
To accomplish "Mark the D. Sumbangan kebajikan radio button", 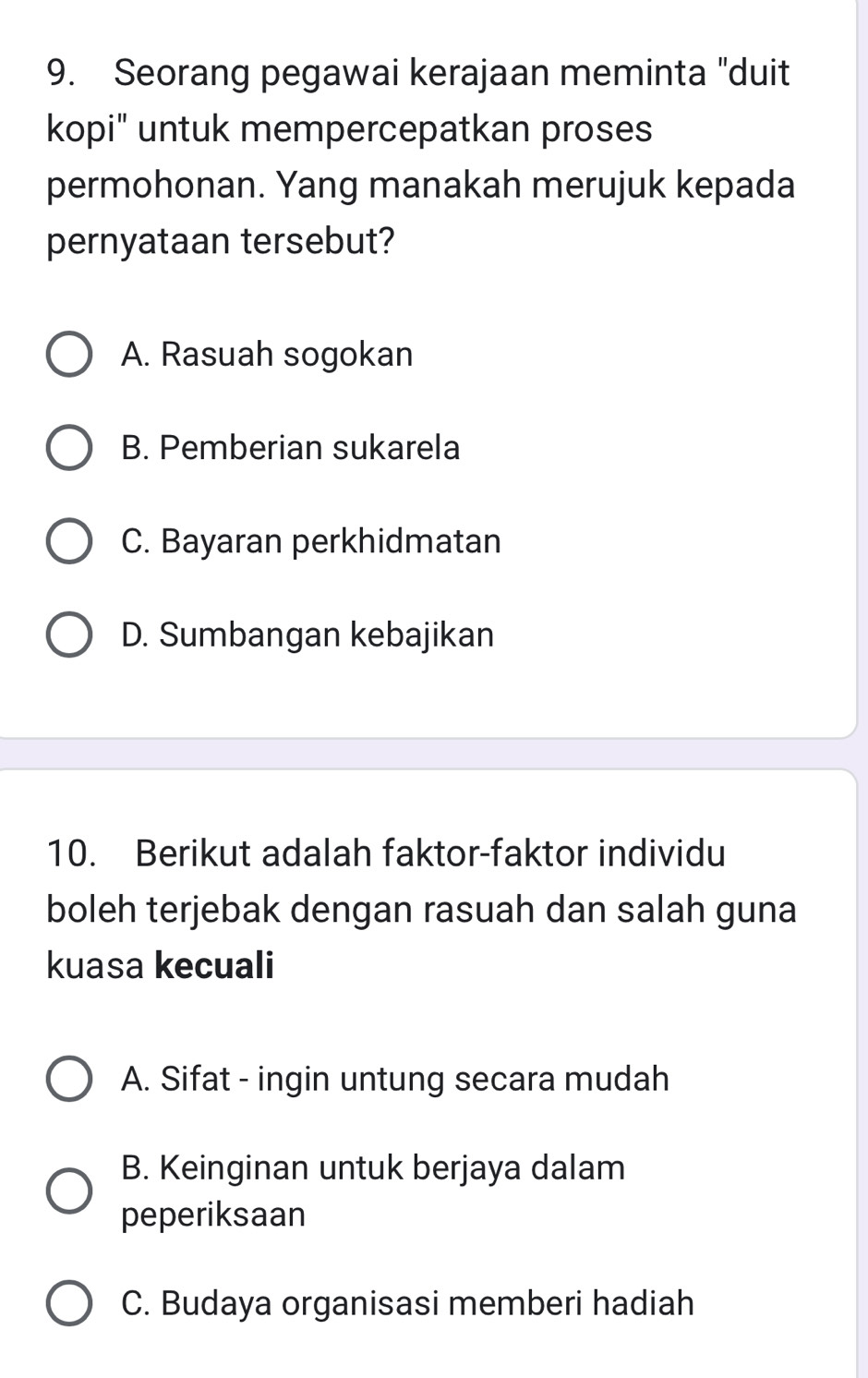I will [68, 635].
